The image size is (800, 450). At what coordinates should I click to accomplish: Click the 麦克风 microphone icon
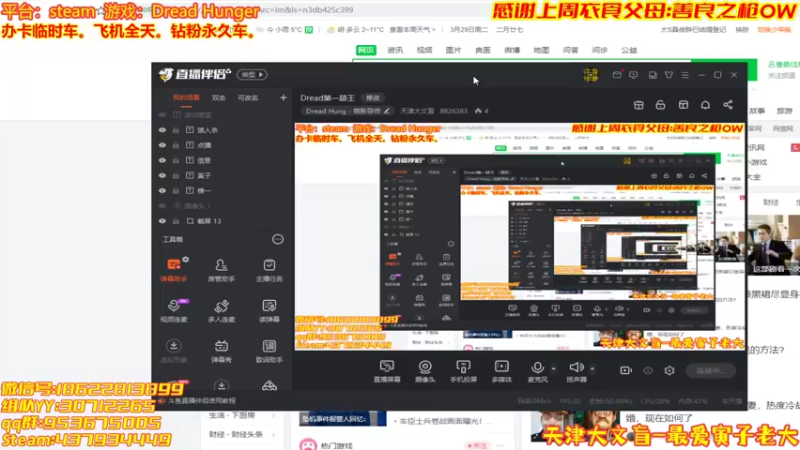click(537, 368)
